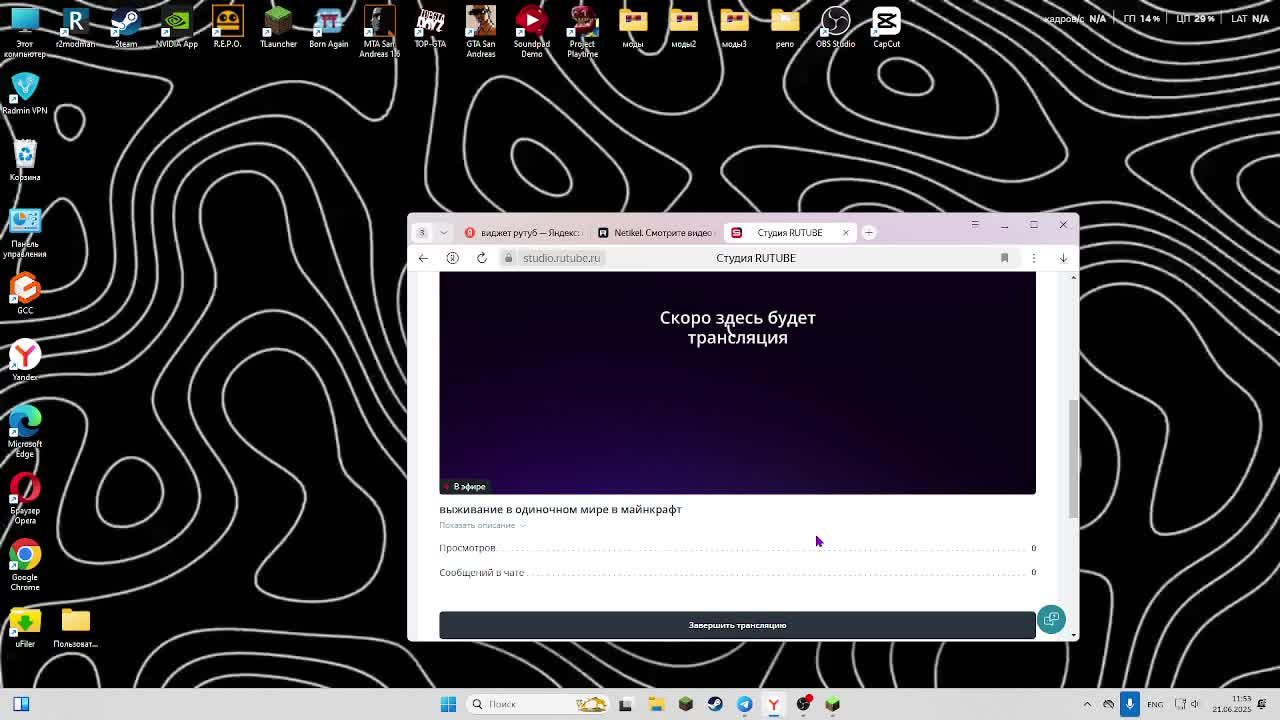Select MTA San Andreas shortcut

379,32
